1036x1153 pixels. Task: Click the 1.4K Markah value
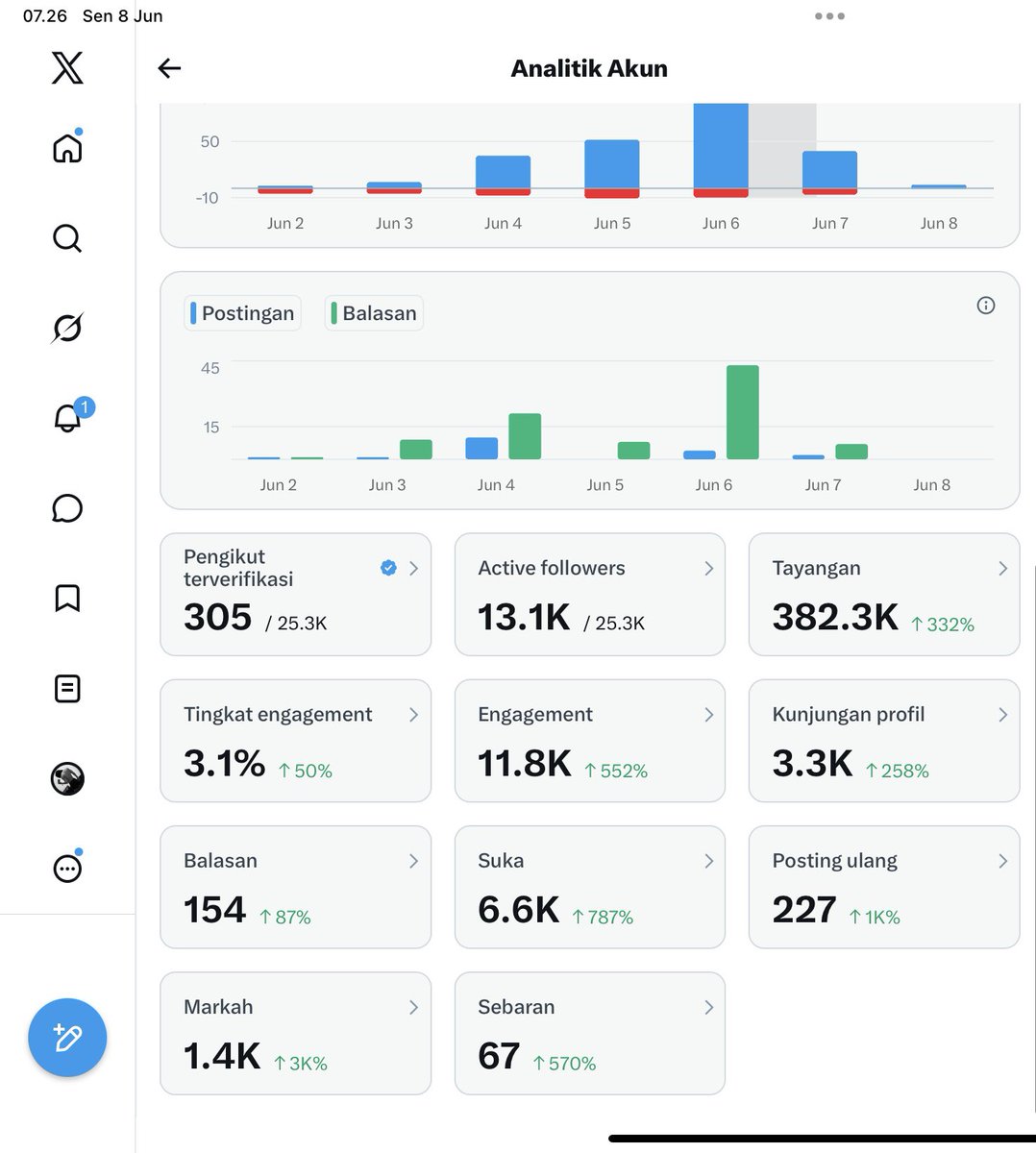pos(222,1056)
